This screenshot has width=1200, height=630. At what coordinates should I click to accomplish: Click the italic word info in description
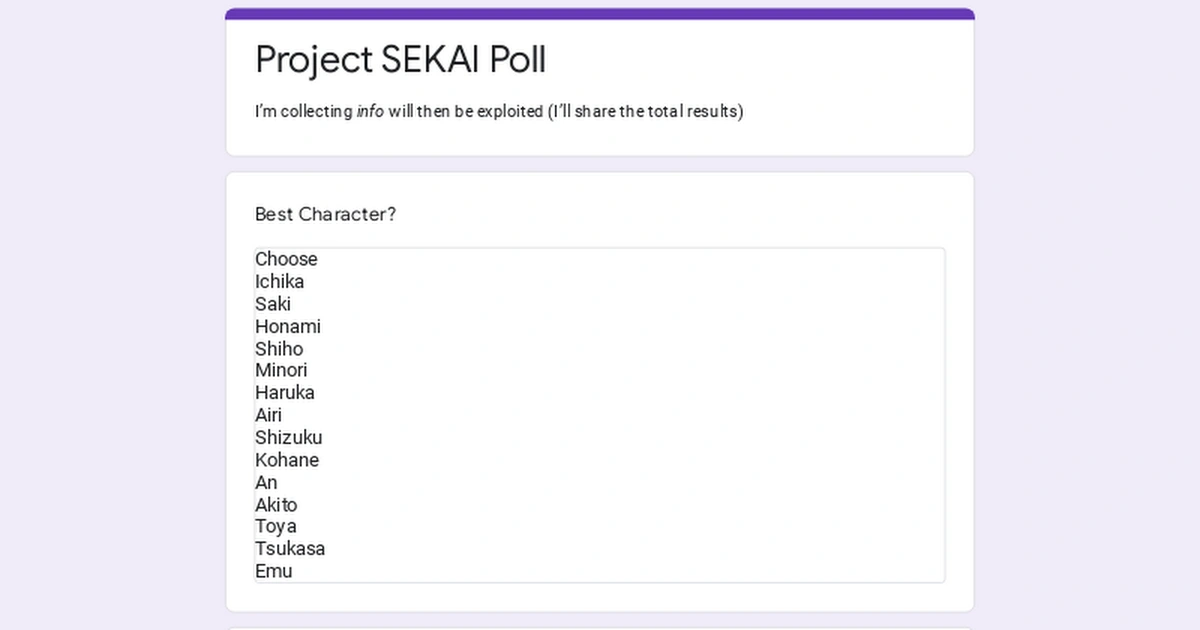[370, 111]
